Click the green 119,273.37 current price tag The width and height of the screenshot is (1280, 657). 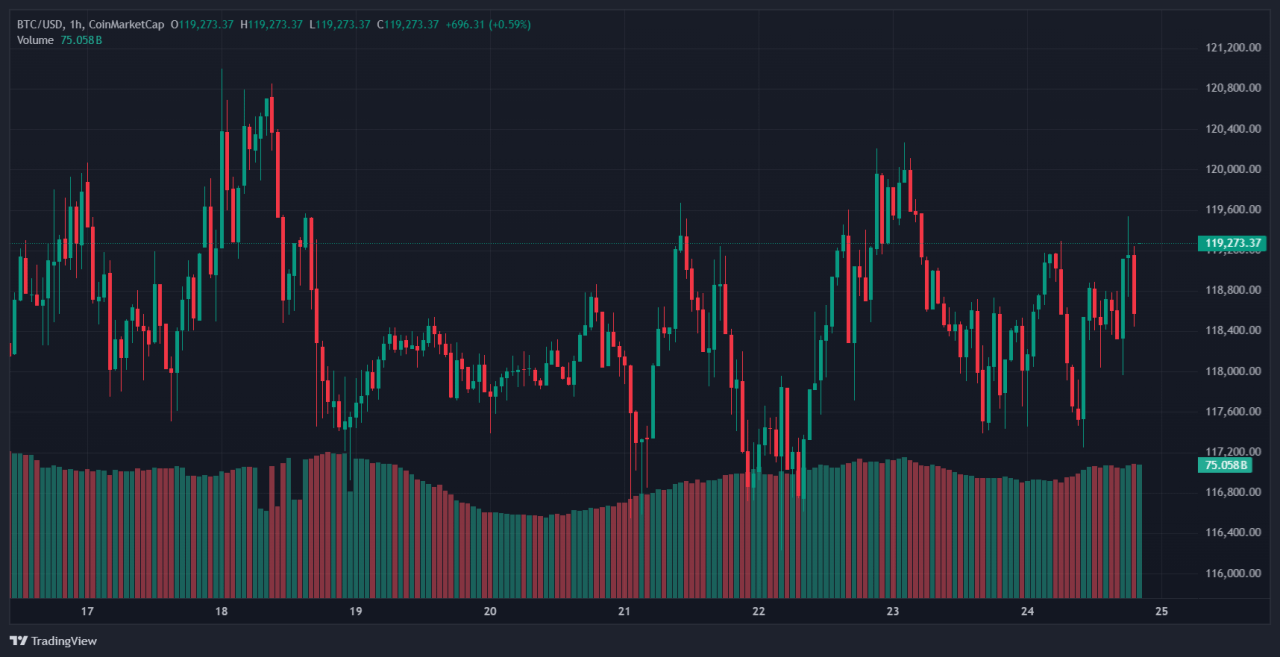click(1234, 243)
